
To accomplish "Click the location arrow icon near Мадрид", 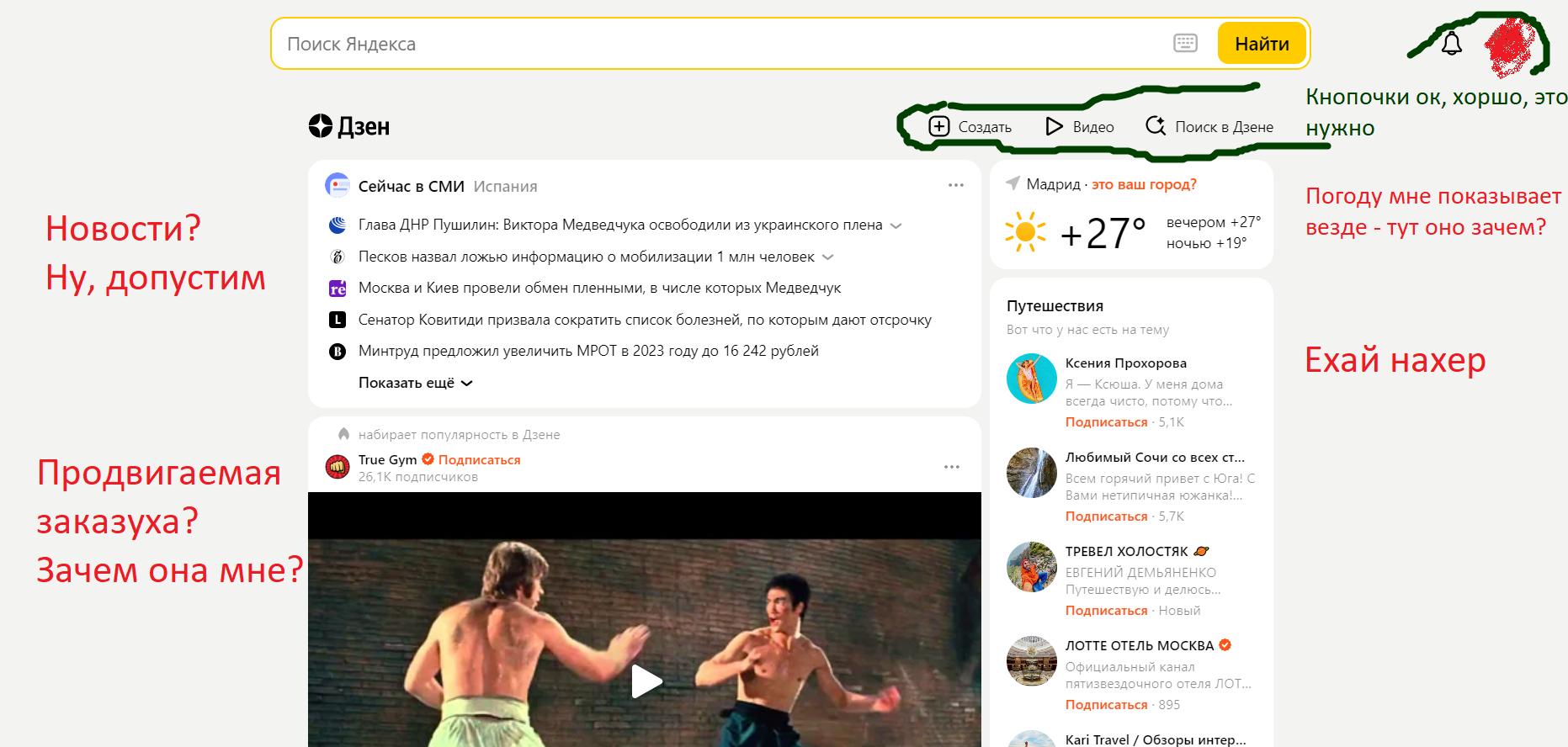I will pyautogui.click(x=1013, y=183).
